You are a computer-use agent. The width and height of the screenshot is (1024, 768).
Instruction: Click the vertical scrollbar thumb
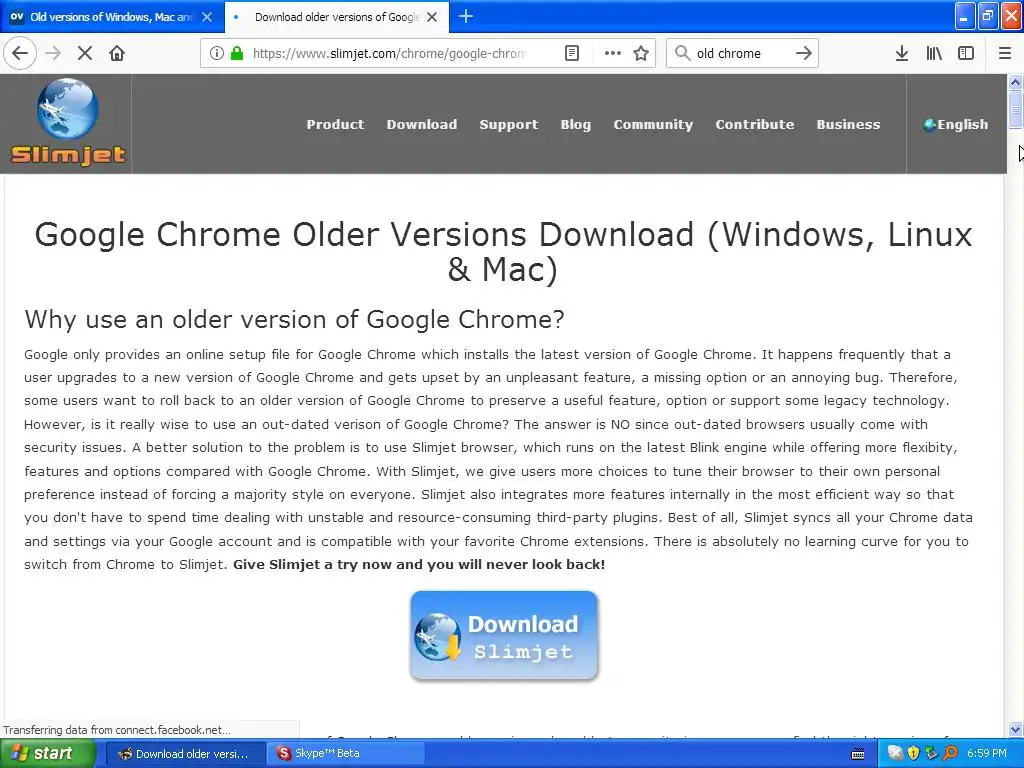click(1015, 109)
